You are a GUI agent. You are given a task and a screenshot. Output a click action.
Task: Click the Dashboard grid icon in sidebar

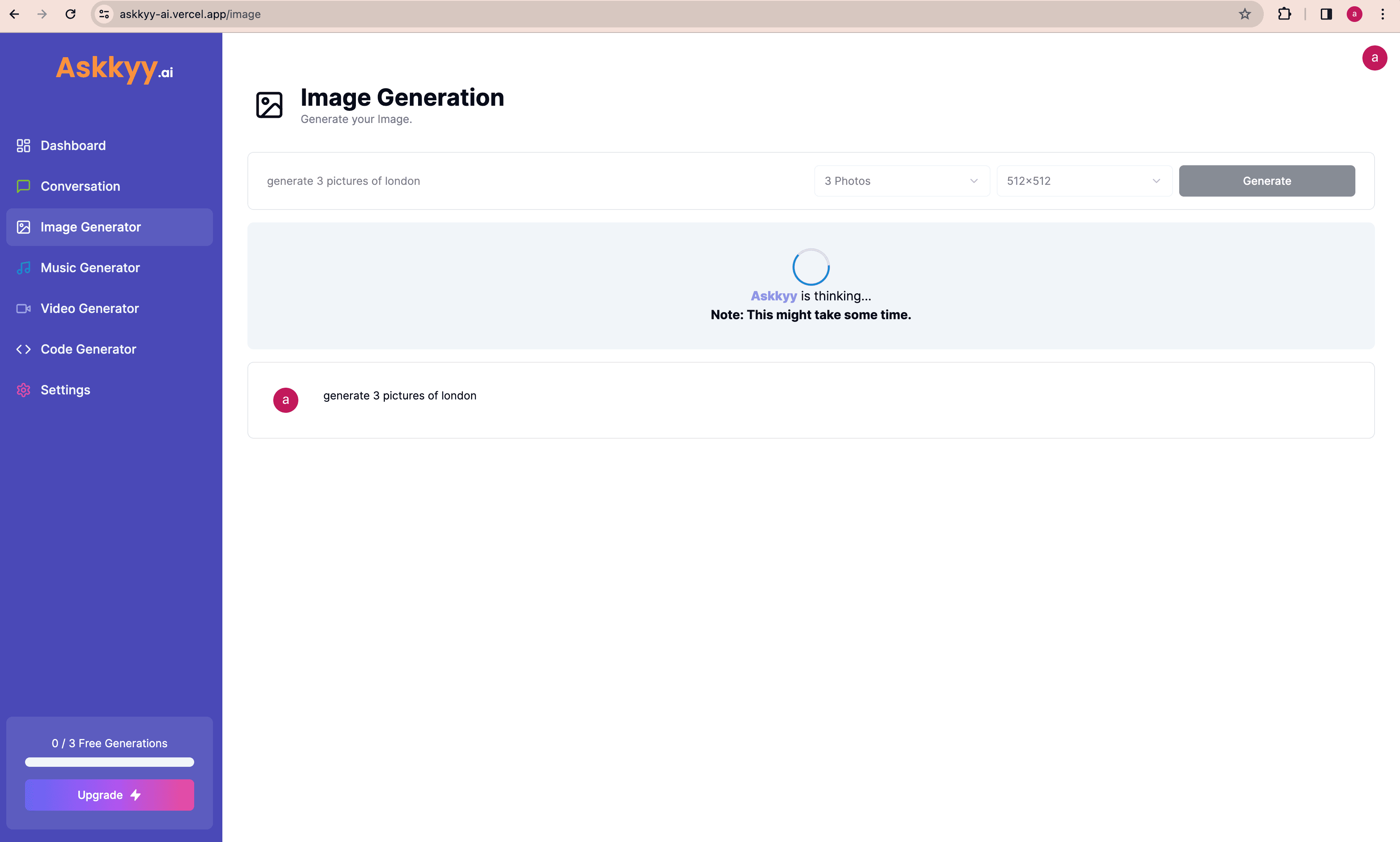coord(23,146)
